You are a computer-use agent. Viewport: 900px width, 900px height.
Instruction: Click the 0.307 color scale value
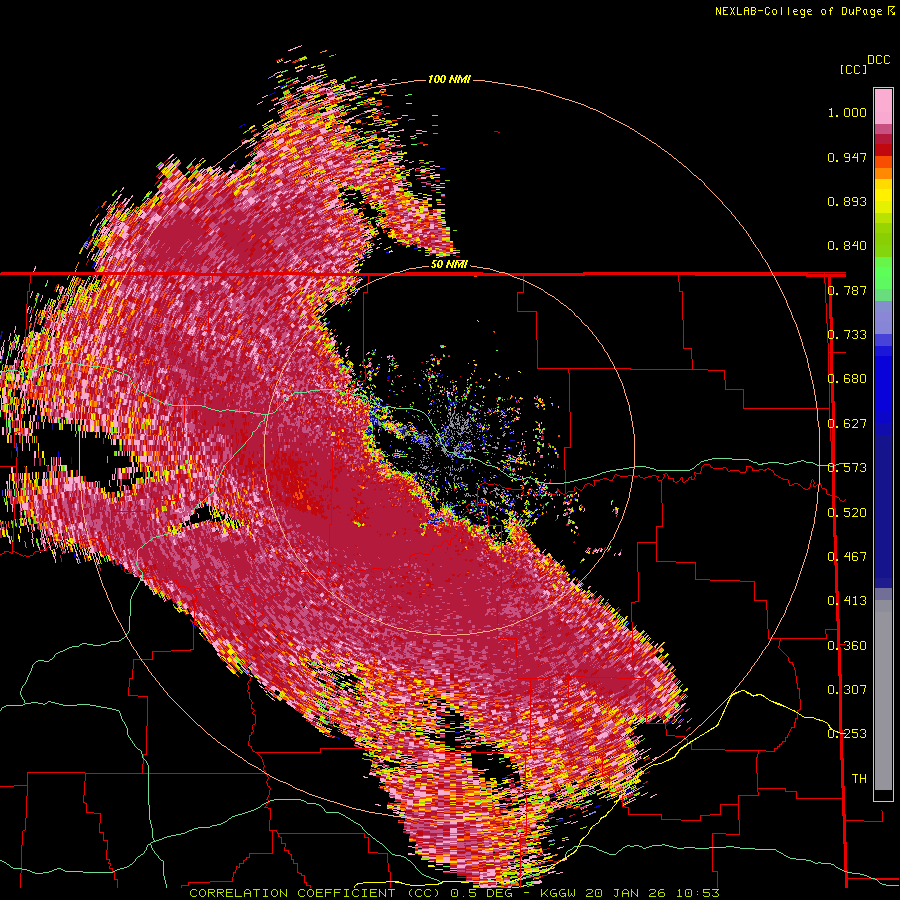(847, 690)
